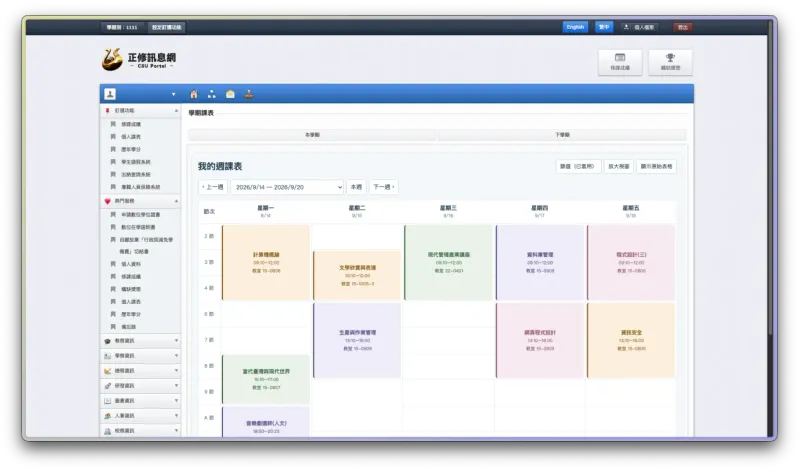Switch to the 本學期 tab
This screenshot has height=471, width=800.
pos(312,135)
